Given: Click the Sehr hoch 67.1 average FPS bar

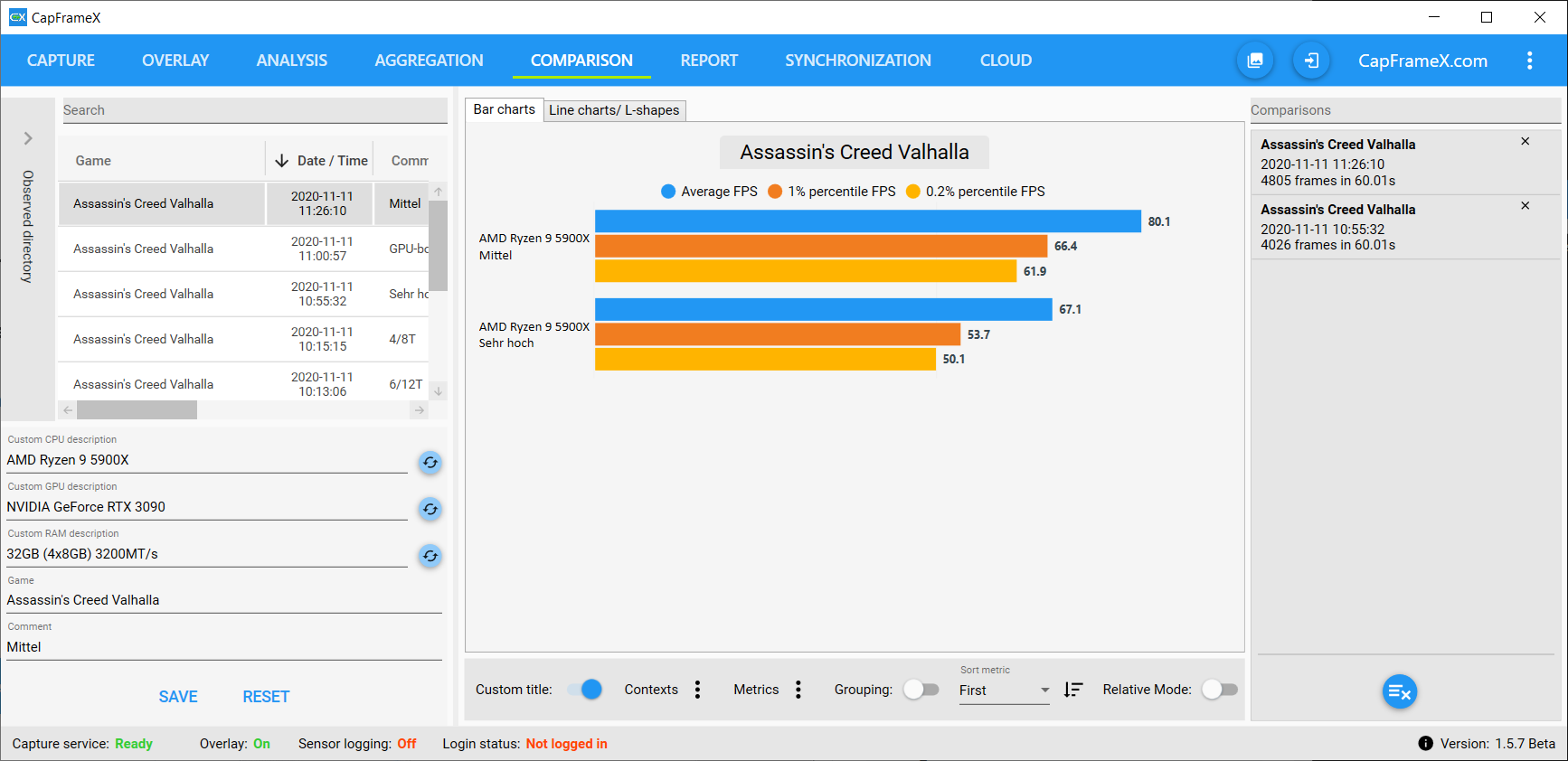Looking at the screenshot, I should pyautogui.click(x=824, y=309).
